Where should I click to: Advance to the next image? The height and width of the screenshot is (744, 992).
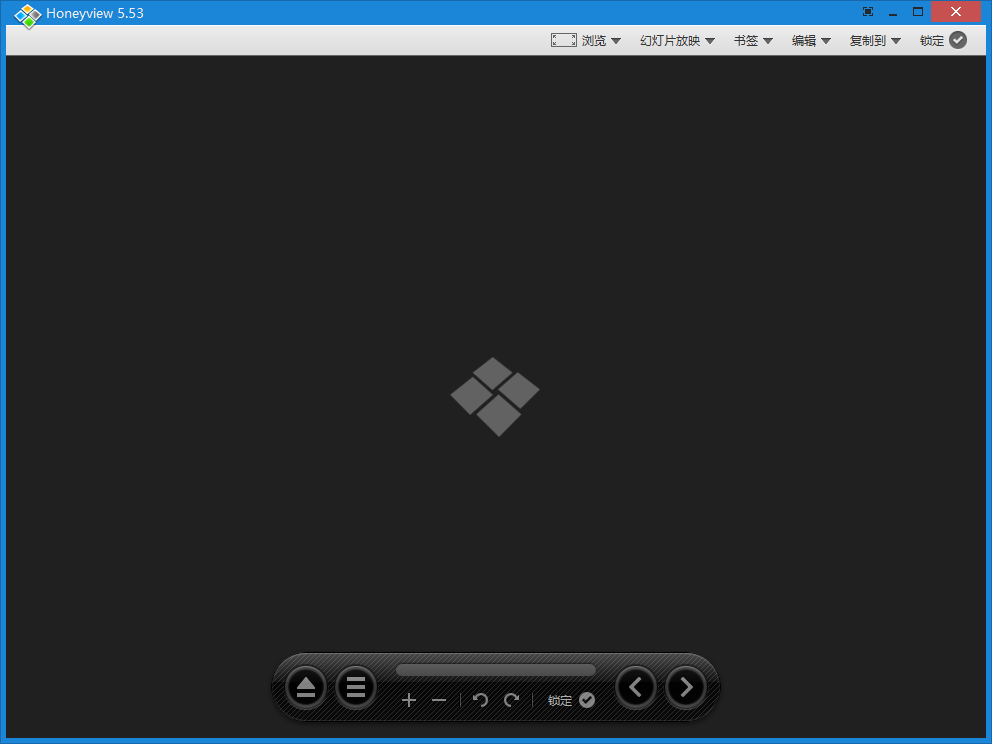point(686,687)
